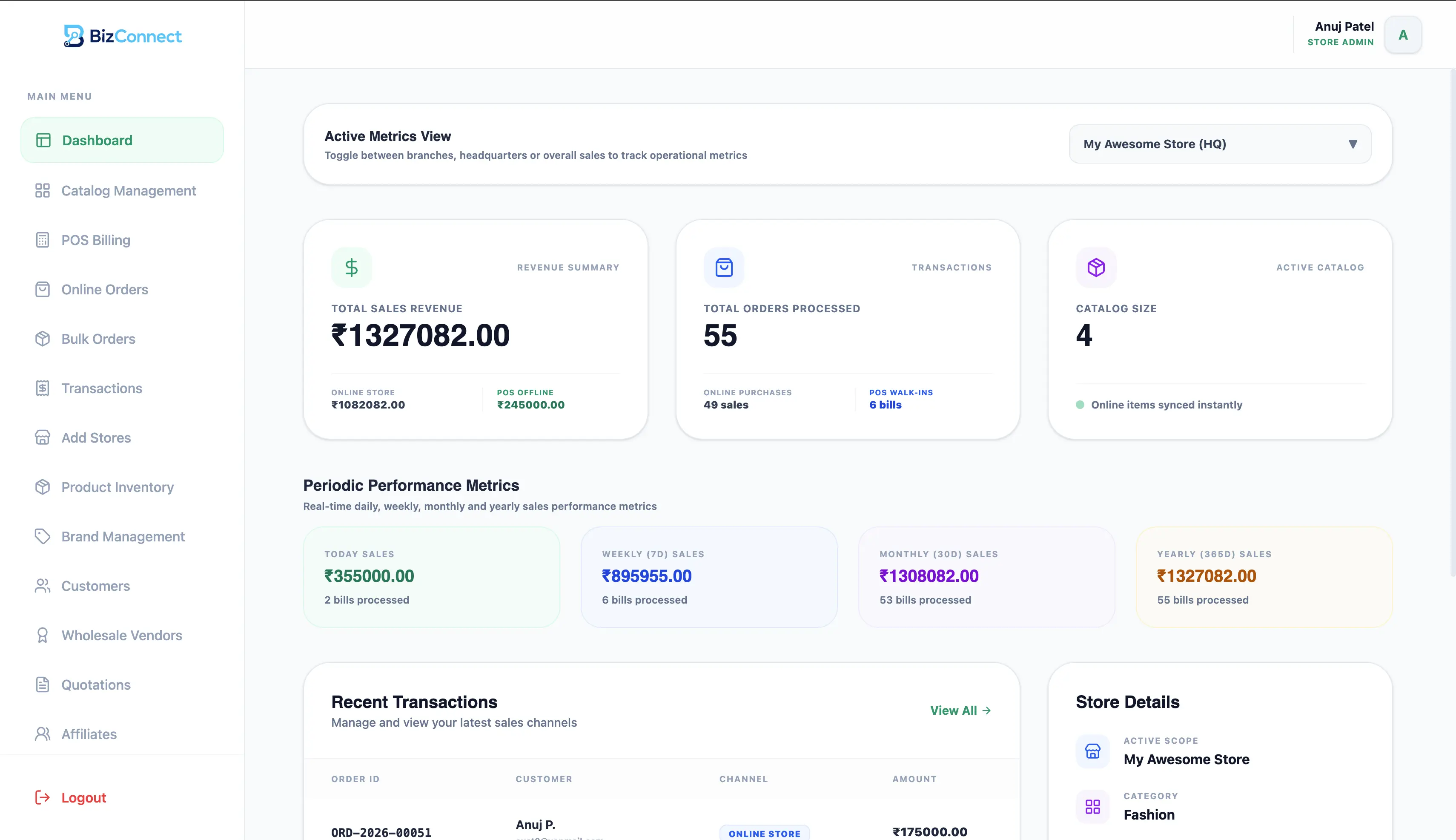1456x840 pixels.
Task: Click the Today Sales card
Action: [x=431, y=577]
